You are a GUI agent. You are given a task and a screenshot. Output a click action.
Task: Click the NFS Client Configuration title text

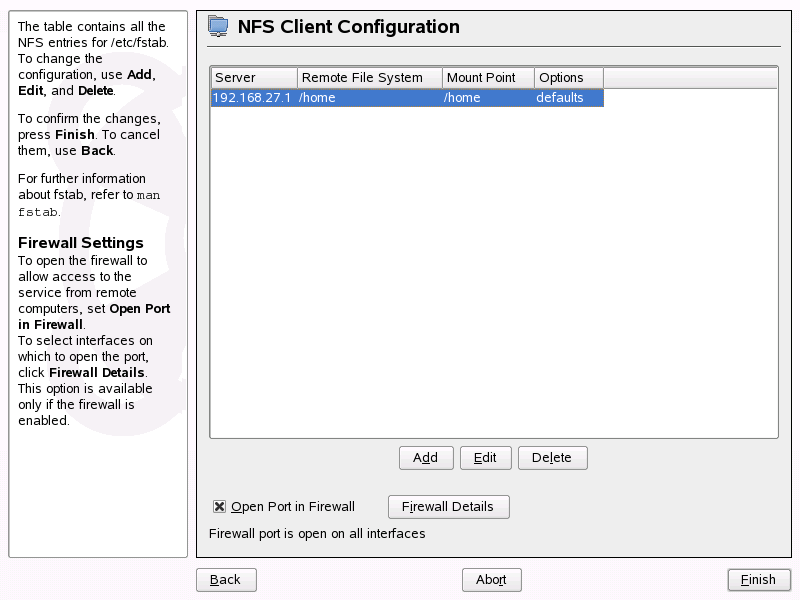(348, 27)
